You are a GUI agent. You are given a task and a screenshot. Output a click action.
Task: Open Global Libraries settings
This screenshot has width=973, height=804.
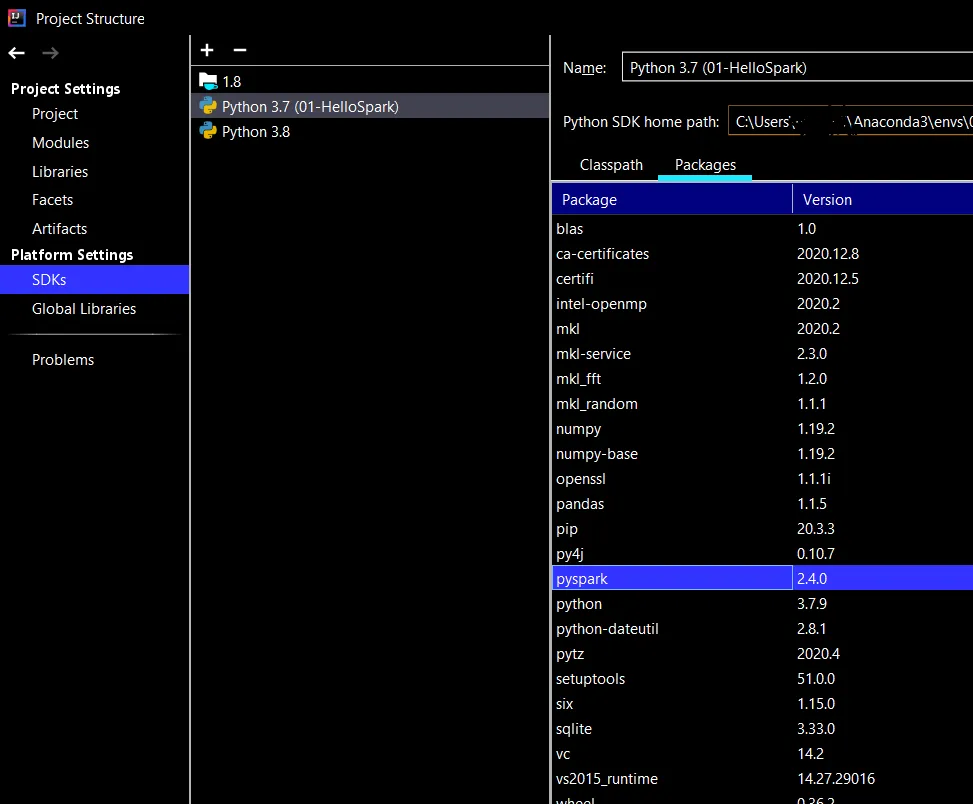pyautogui.click(x=84, y=309)
